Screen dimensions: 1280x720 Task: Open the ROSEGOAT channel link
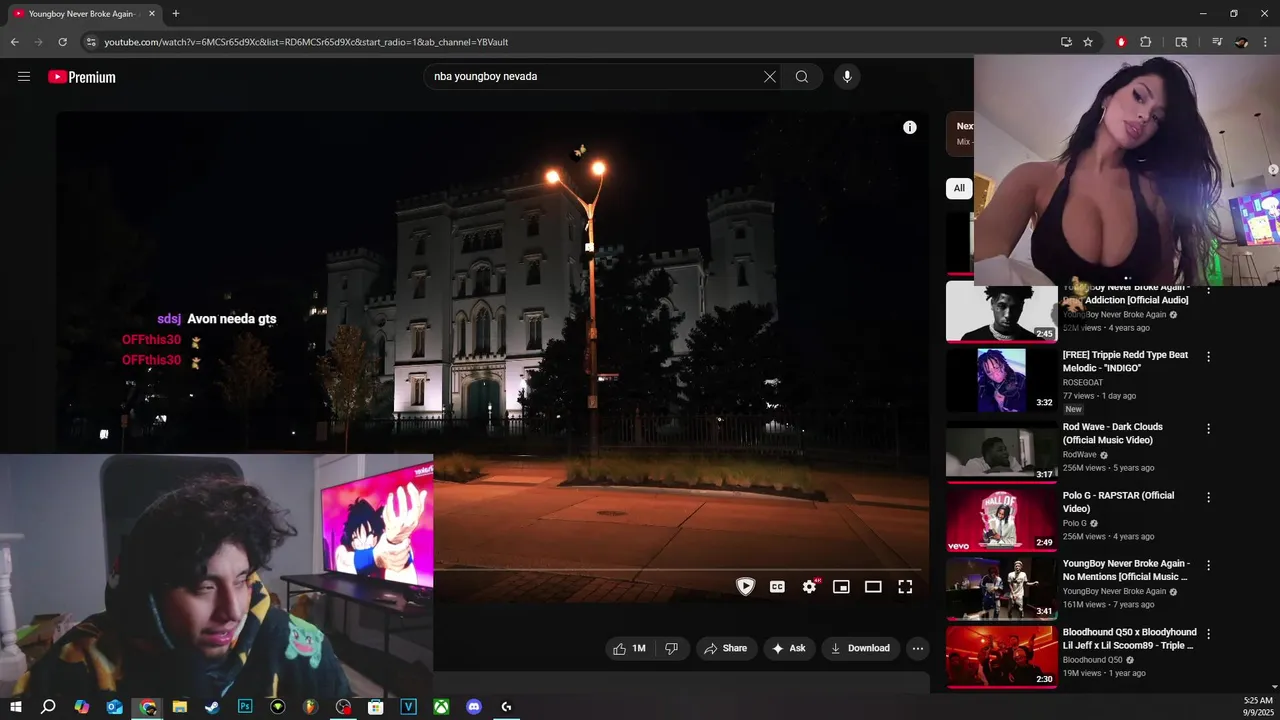1083,382
